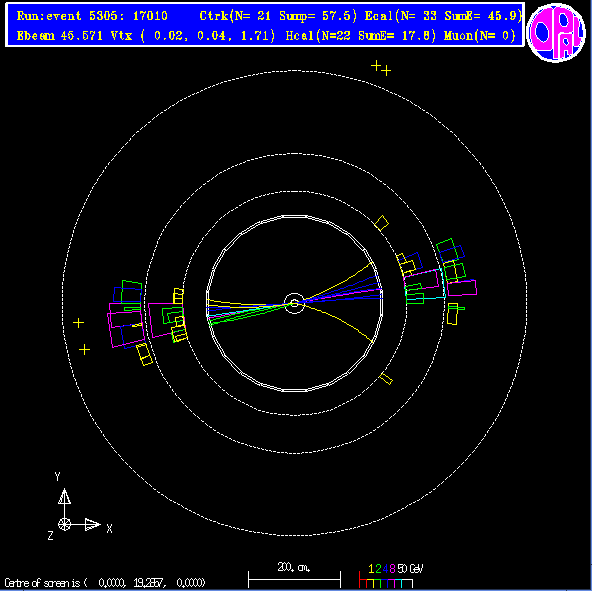Click the Ebeam 45.571 value in header
This screenshot has height=591, width=592.
click(60, 36)
